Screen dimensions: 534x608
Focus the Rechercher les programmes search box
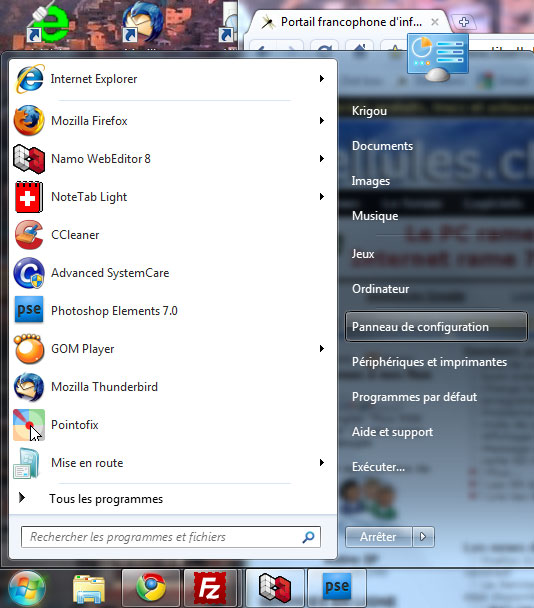[x=171, y=537]
